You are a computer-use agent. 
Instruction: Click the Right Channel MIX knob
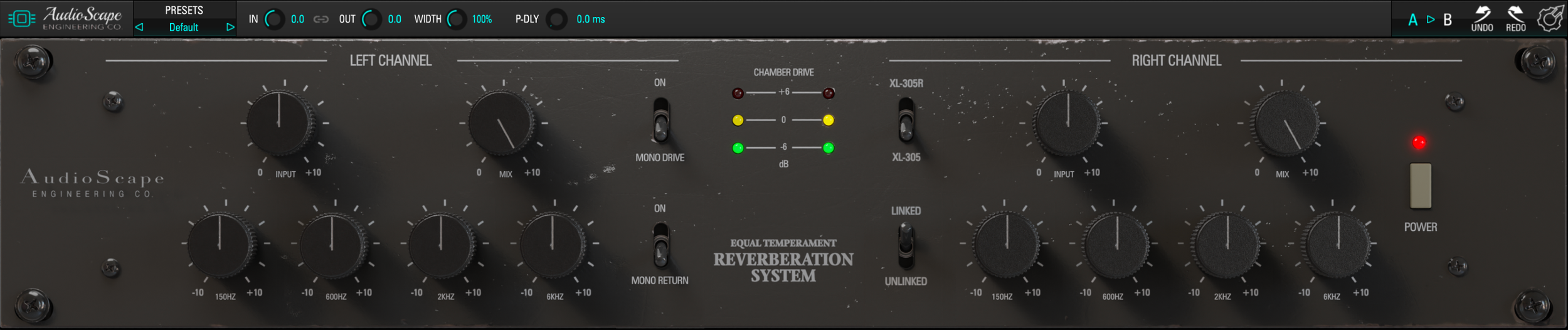pos(1285,123)
